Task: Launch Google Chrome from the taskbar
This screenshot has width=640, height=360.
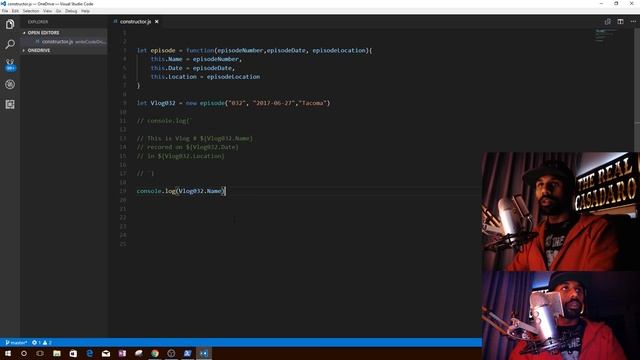Action: click(x=155, y=353)
